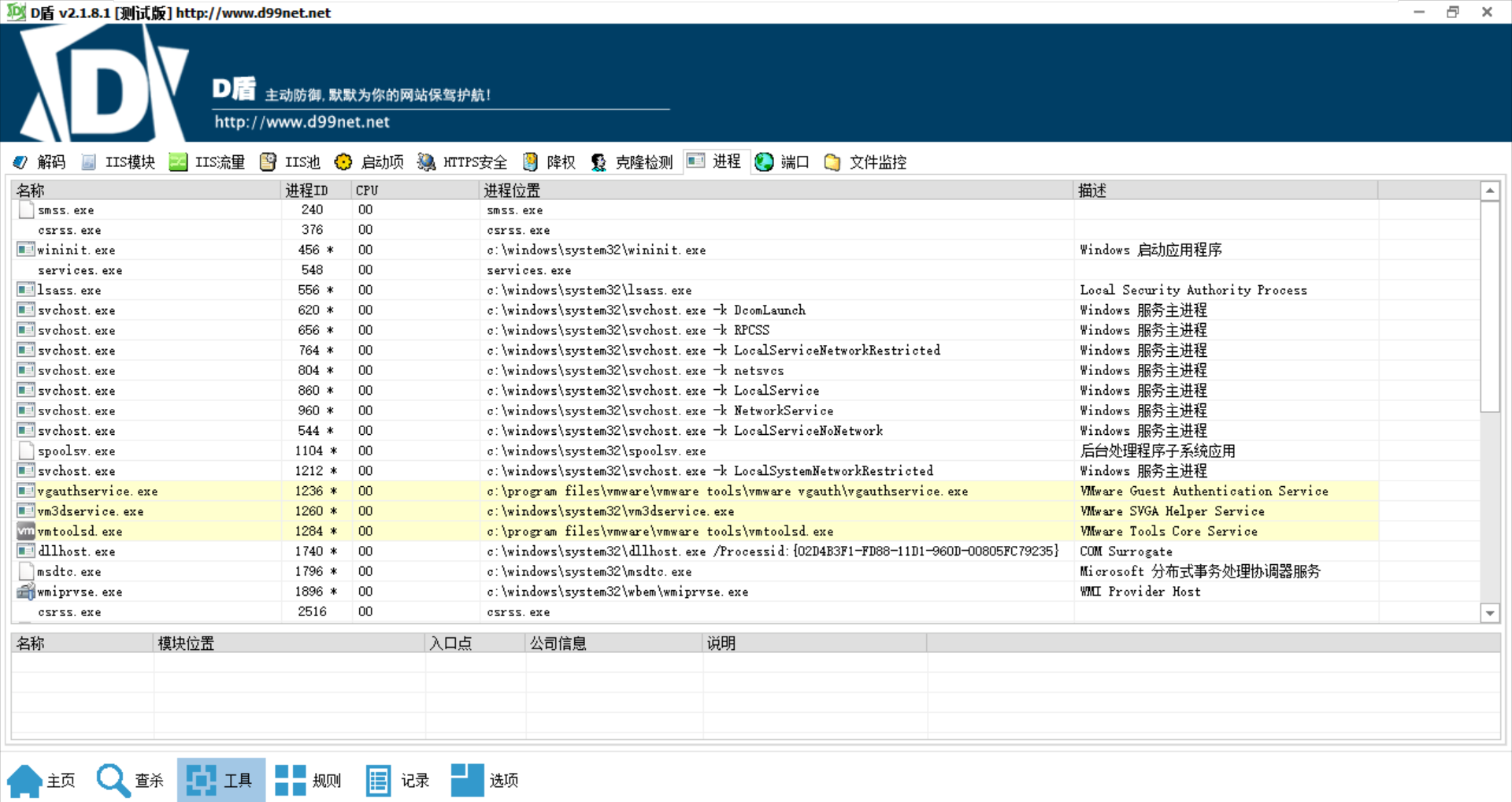Click the D盾 logo in title bar

(x=16, y=12)
